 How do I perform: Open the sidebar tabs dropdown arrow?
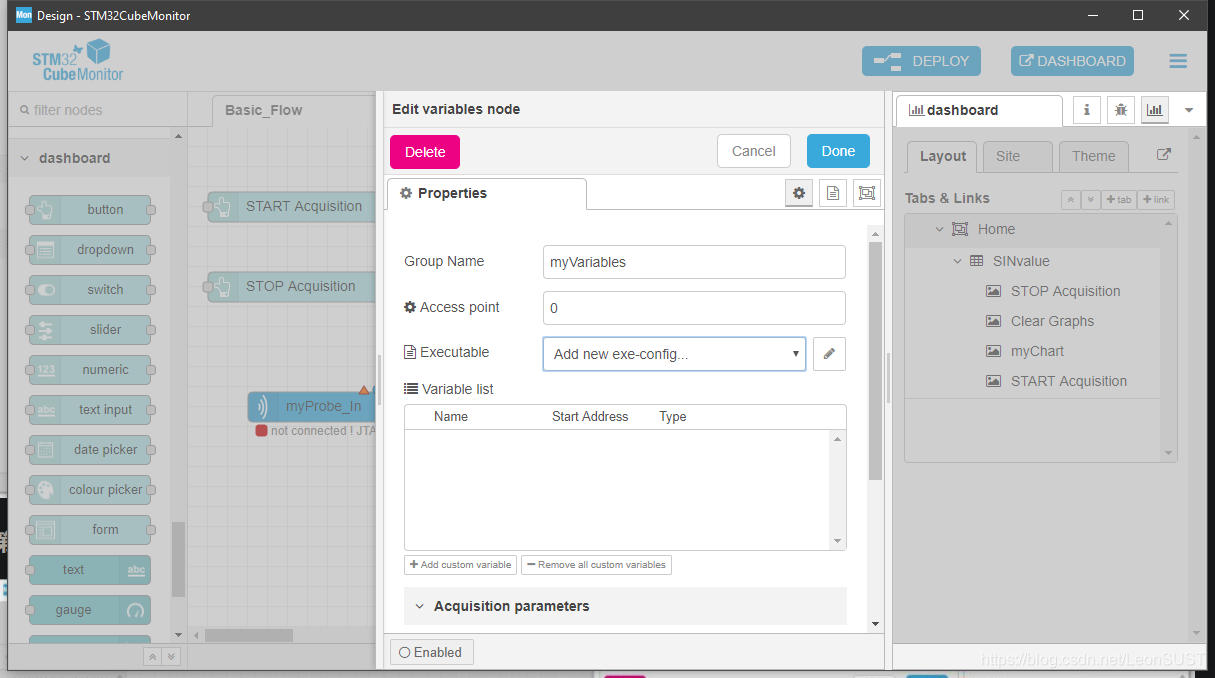click(x=1189, y=110)
